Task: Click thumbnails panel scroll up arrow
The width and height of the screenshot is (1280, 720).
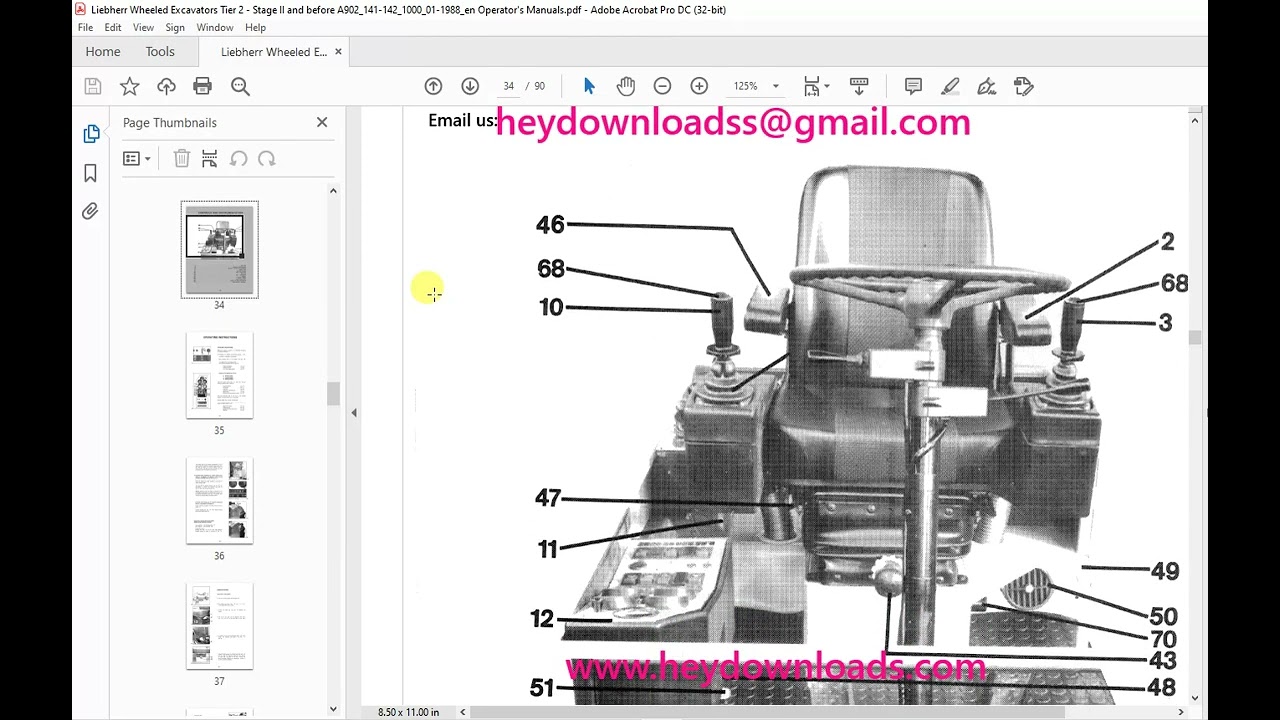Action: tap(333, 190)
